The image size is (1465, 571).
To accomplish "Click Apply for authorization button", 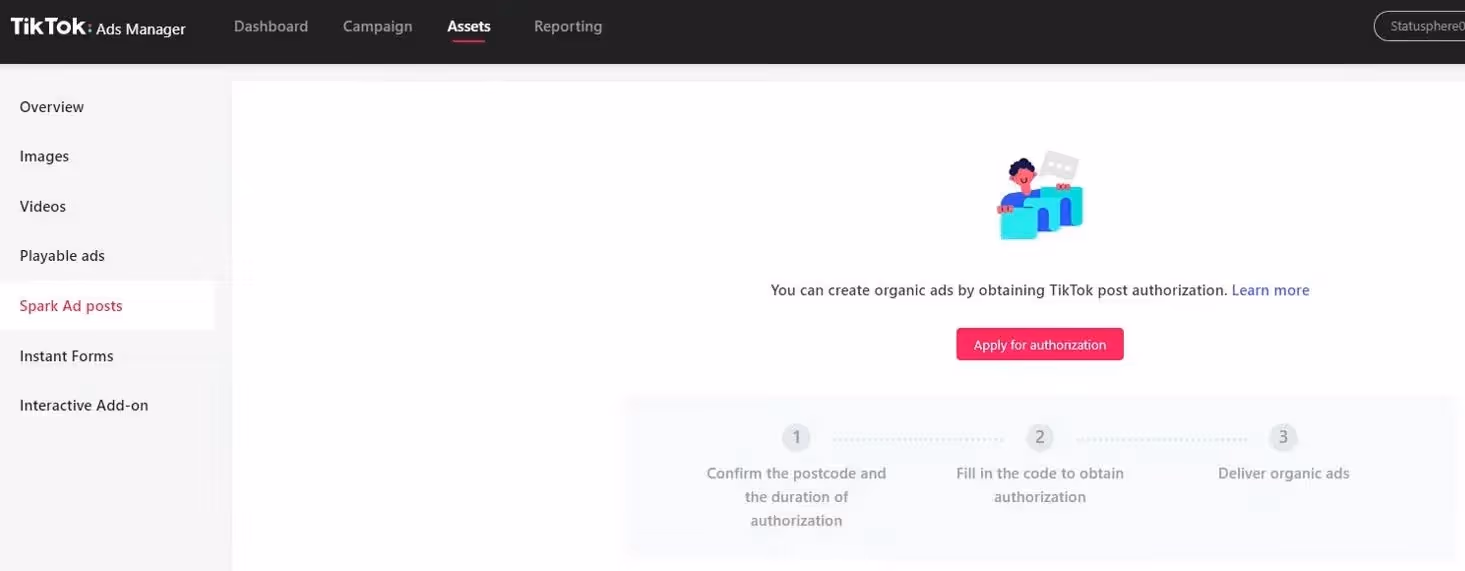I will coord(1039,344).
